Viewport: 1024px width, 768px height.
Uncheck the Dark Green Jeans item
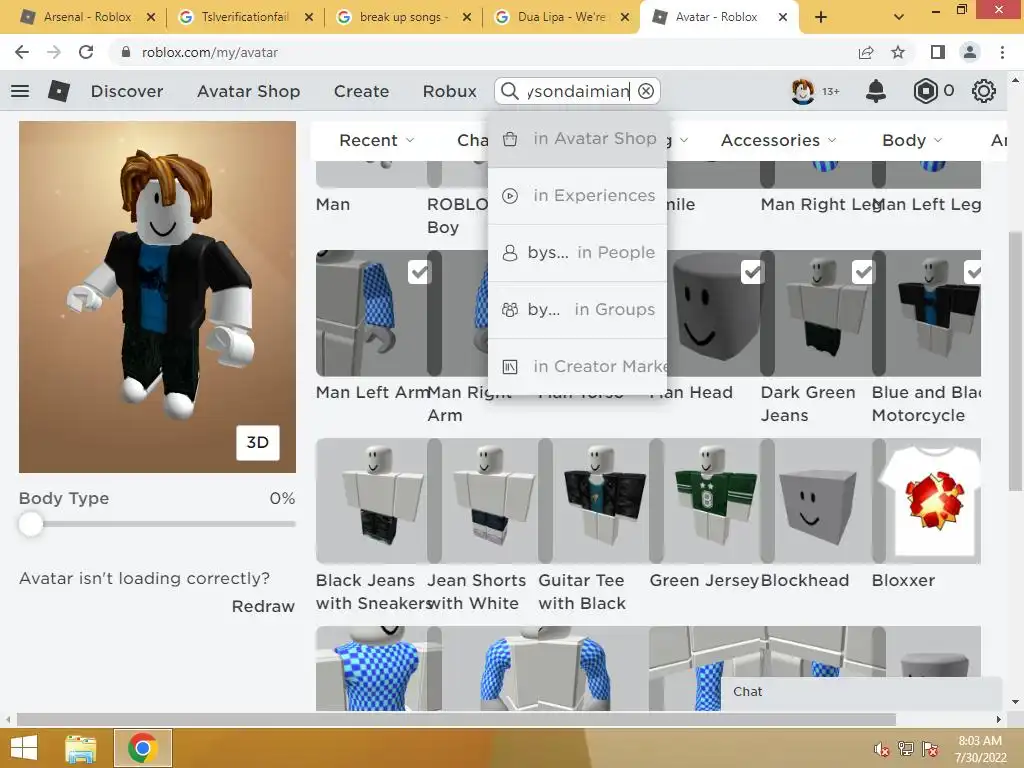click(x=863, y=272)
